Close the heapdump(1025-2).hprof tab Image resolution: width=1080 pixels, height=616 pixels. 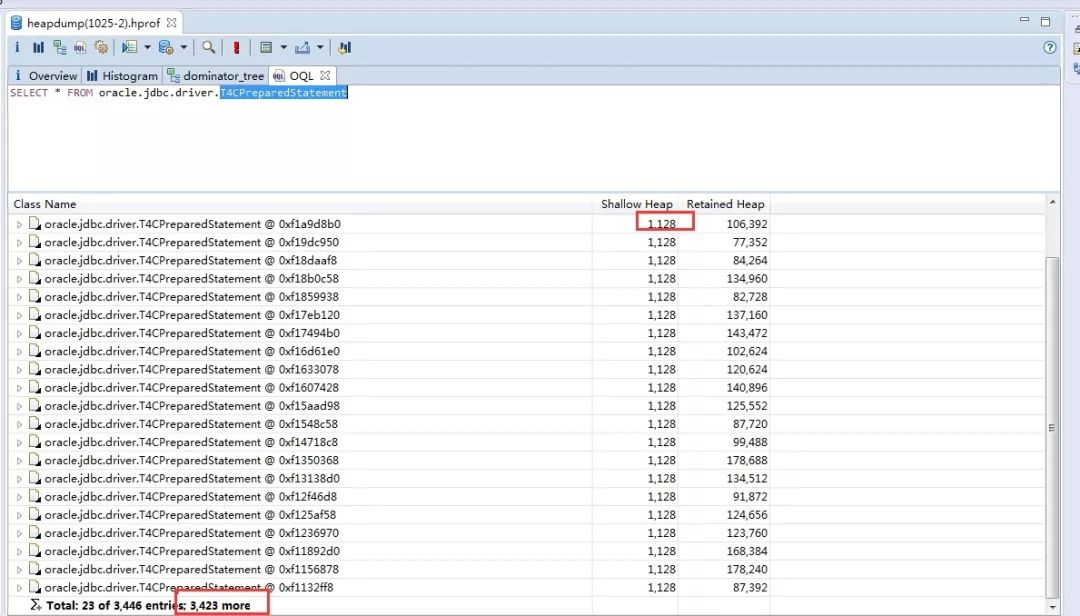tap(172, 23)
